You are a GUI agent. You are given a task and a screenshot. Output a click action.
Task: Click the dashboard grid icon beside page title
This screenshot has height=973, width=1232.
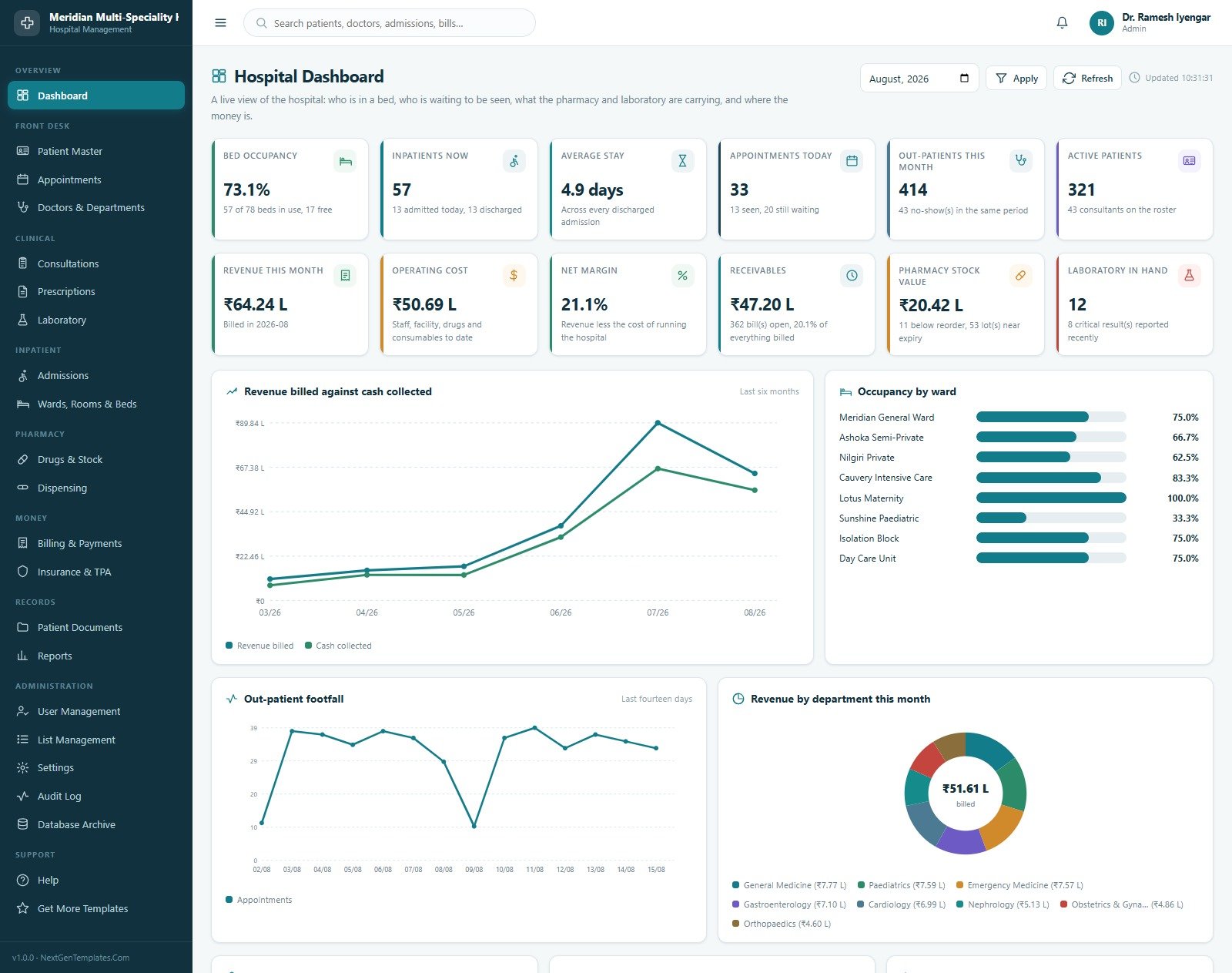tap(219, 75)
